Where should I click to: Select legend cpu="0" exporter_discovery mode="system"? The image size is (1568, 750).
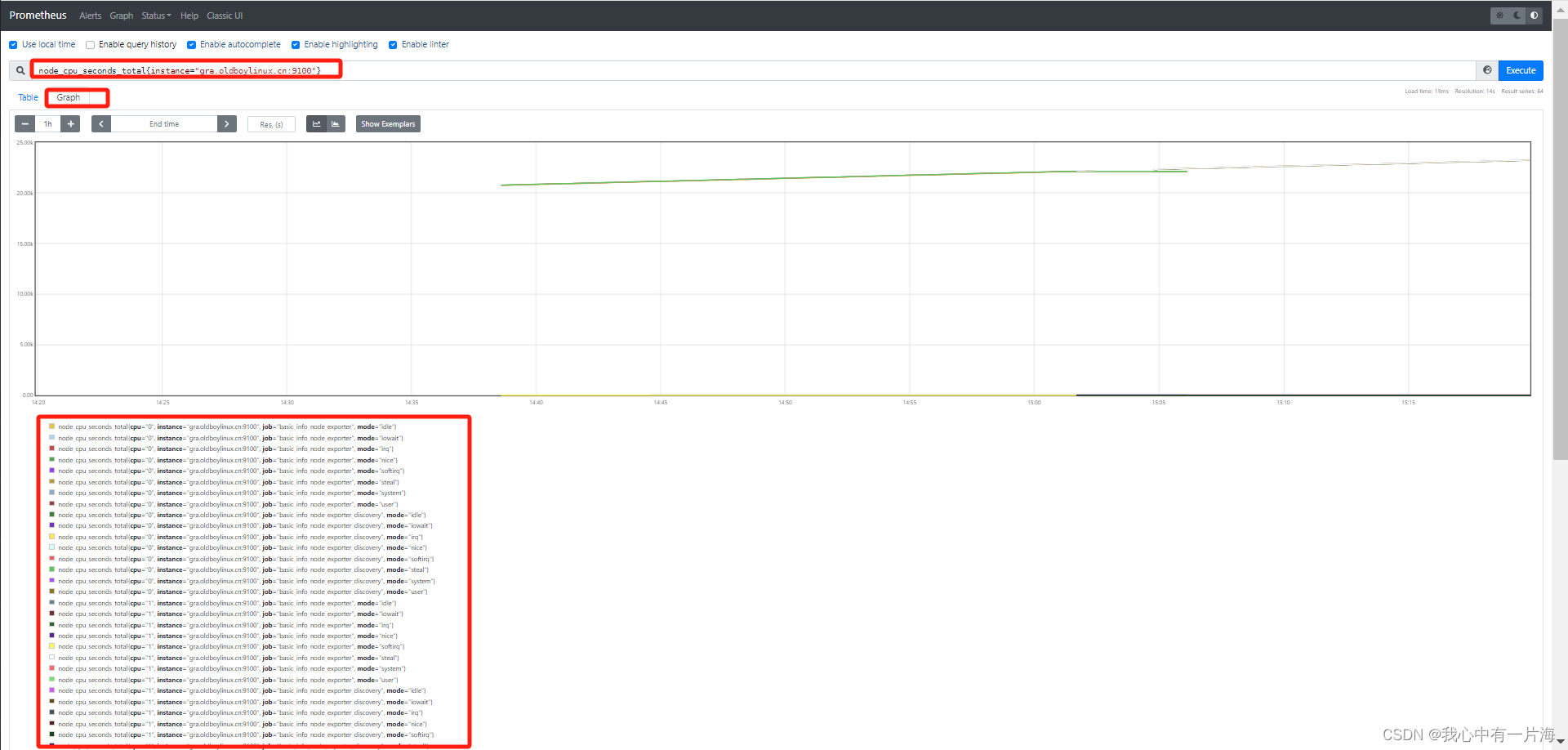242,581
